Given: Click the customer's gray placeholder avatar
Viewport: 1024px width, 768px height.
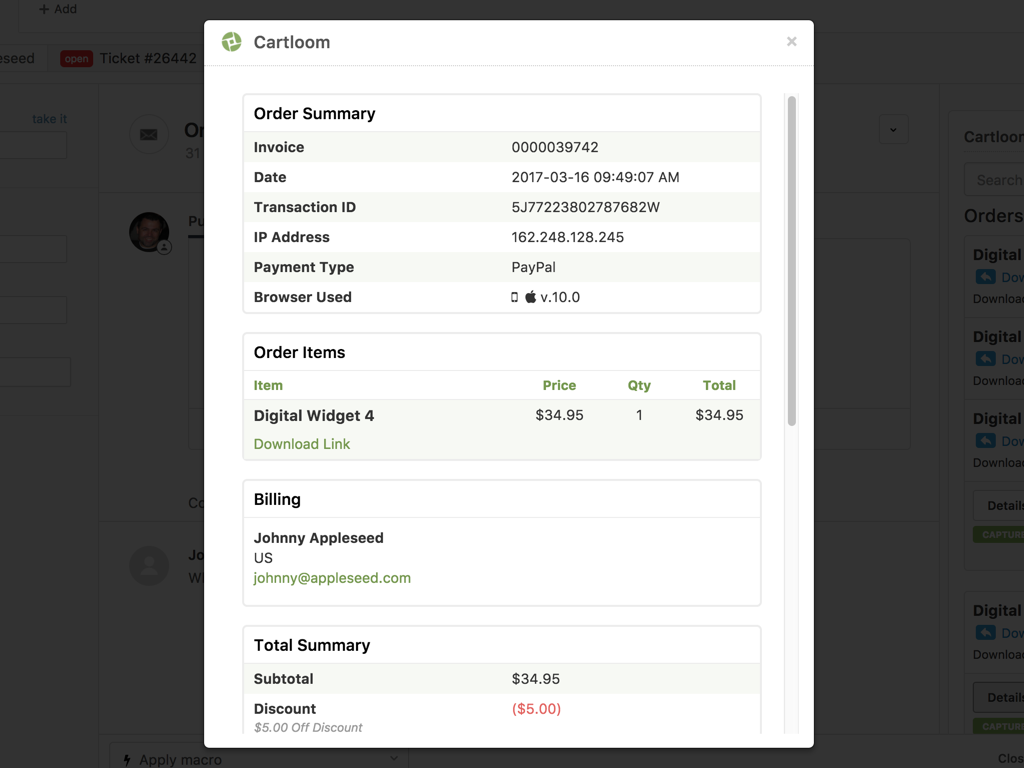Looking at the screenshot, I should click(x=149, y=565).
